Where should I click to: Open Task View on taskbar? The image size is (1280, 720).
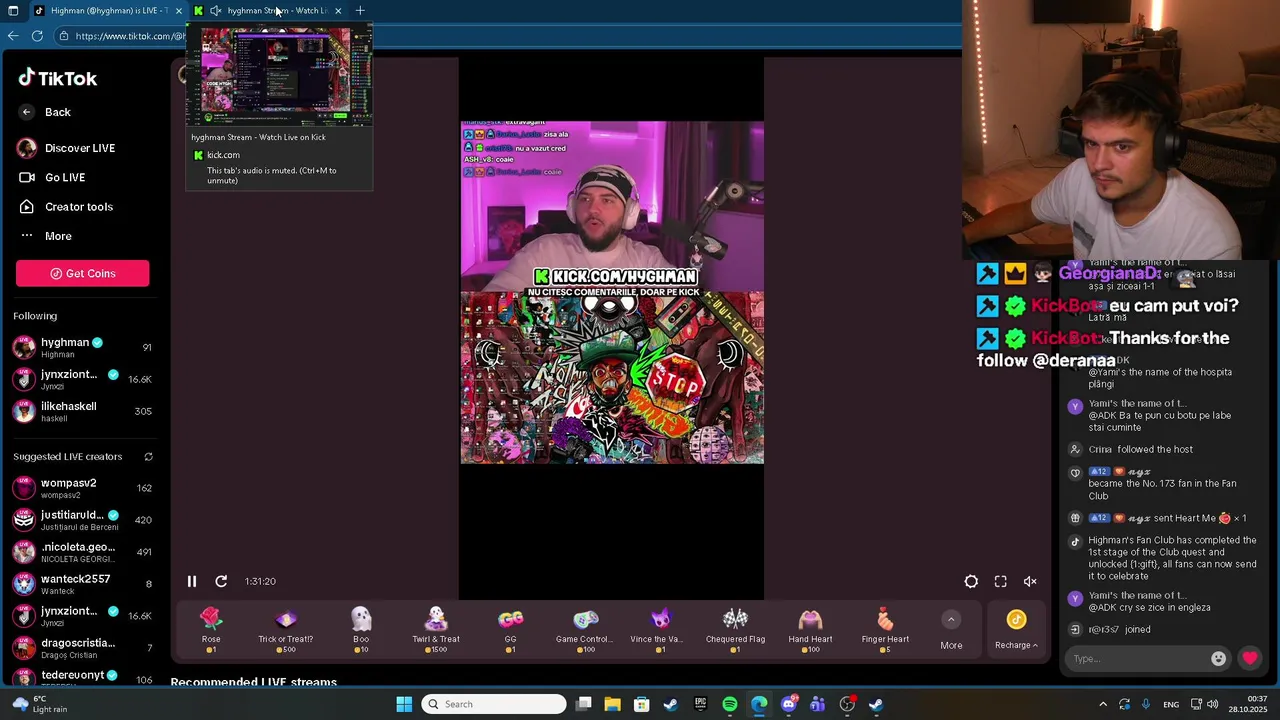coord(584,704)
